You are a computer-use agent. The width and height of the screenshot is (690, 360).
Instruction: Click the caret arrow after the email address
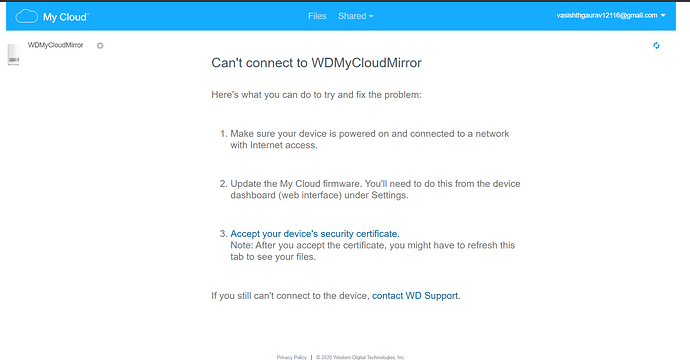pos(663,15)
